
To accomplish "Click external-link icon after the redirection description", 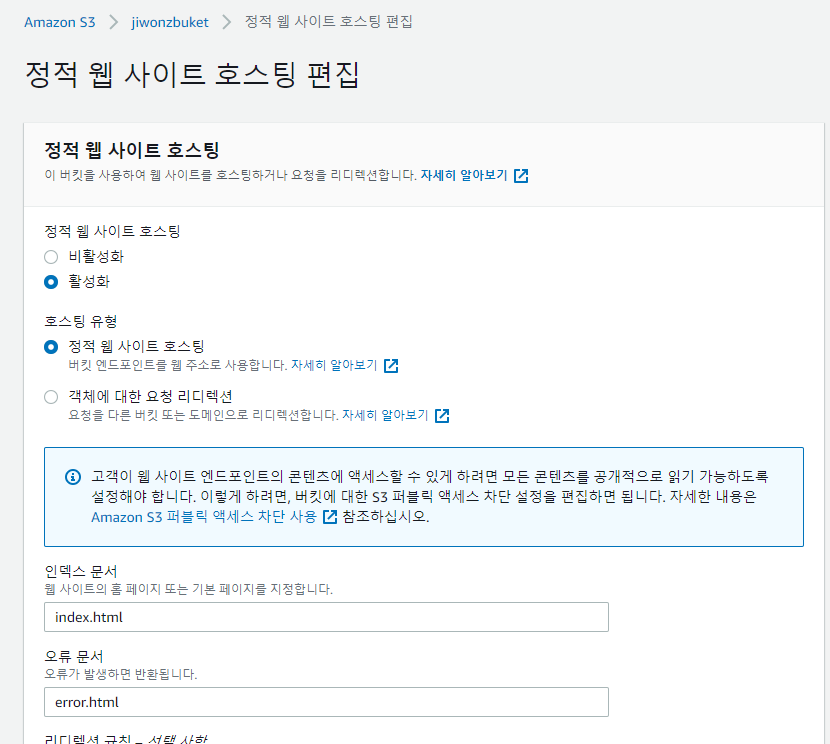I will (442, 415).
